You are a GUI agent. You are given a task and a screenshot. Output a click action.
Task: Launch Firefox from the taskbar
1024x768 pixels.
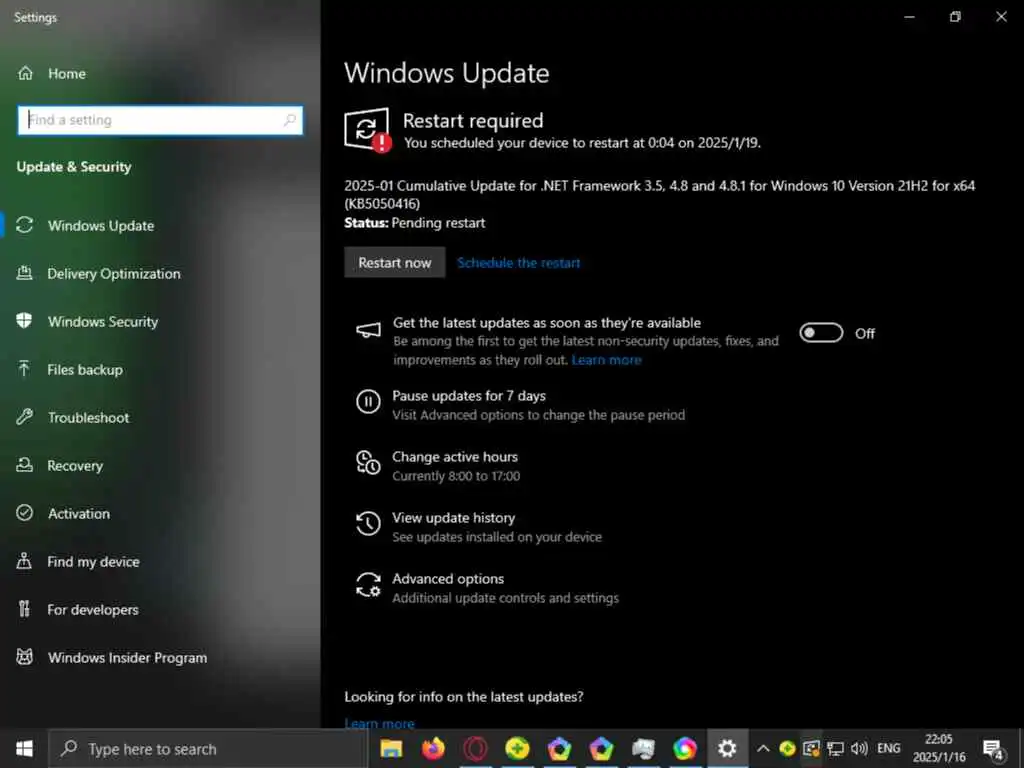pyautogui.click(x=433, y=748)
